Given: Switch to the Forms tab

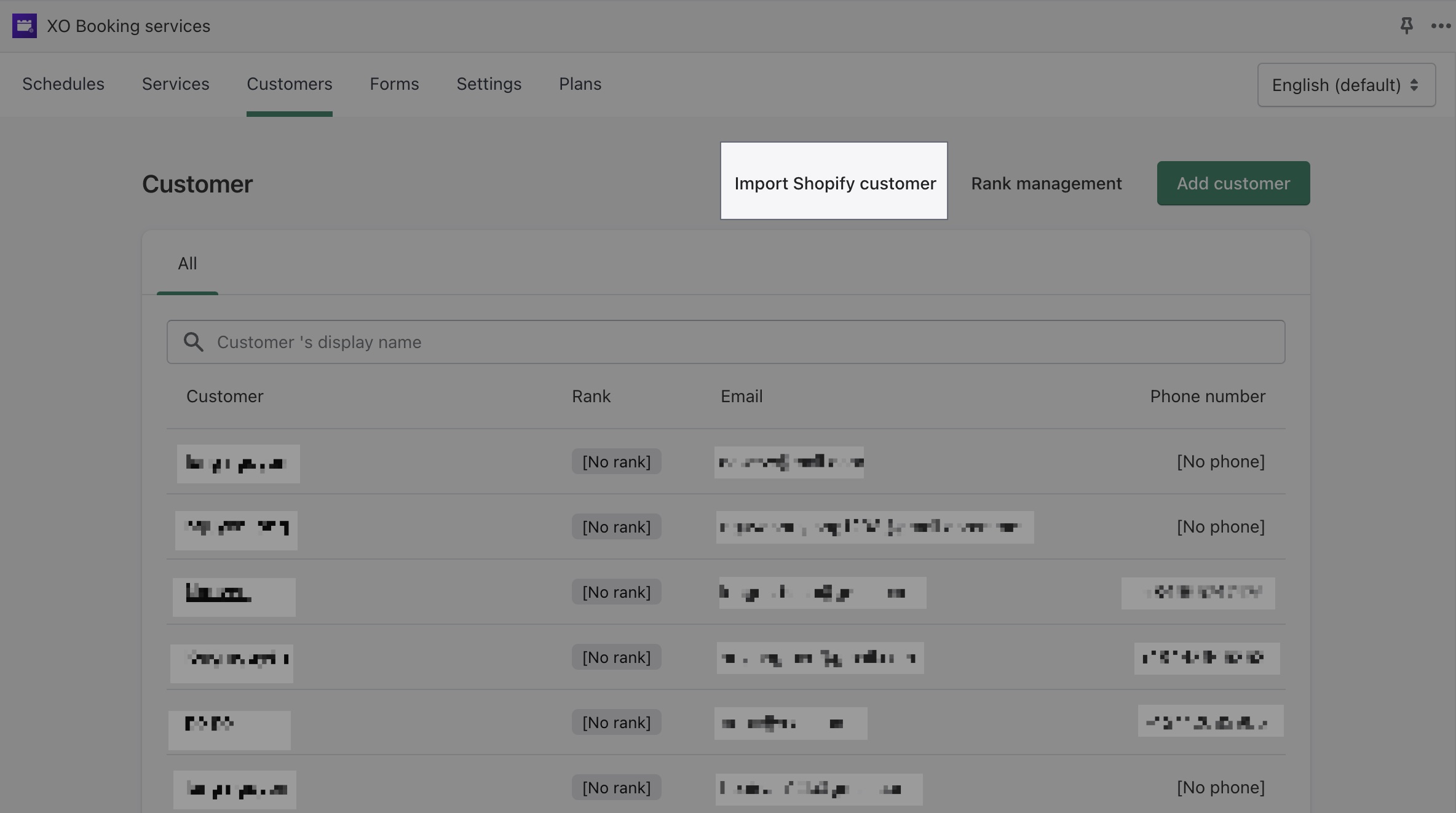Looking at the screenshot, I should click(x=394, y=84).
